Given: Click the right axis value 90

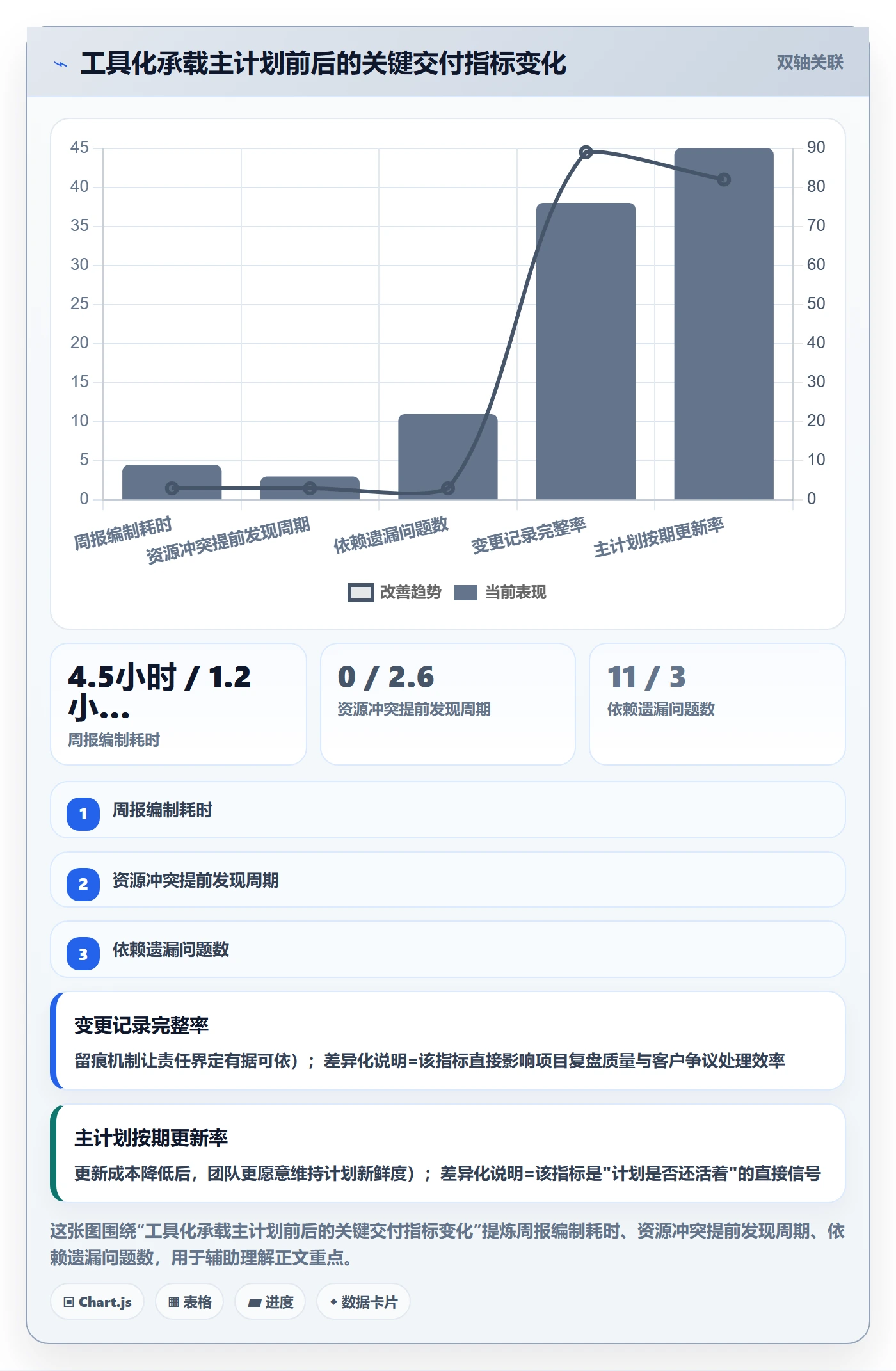Looking at the screenshot, I should [x=816, y=148].
